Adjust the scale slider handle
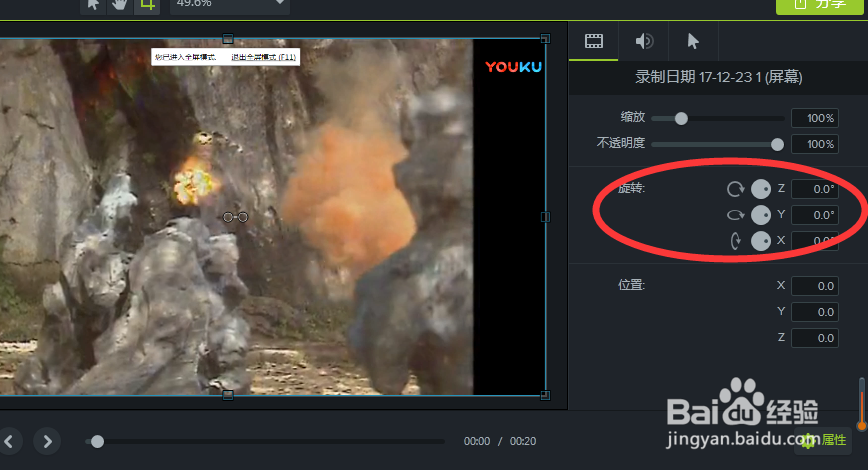This screenshot has width=868, height=470. [x=681, y=118]
